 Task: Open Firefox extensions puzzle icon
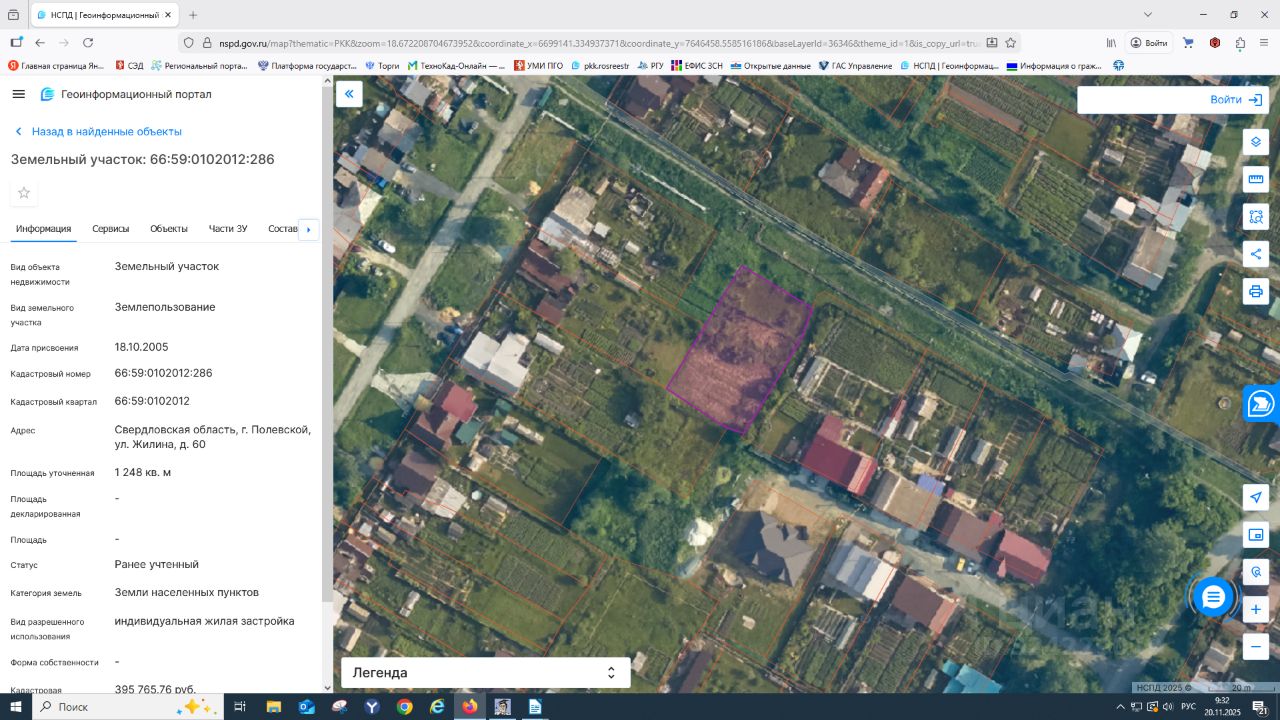(1240, 43)
